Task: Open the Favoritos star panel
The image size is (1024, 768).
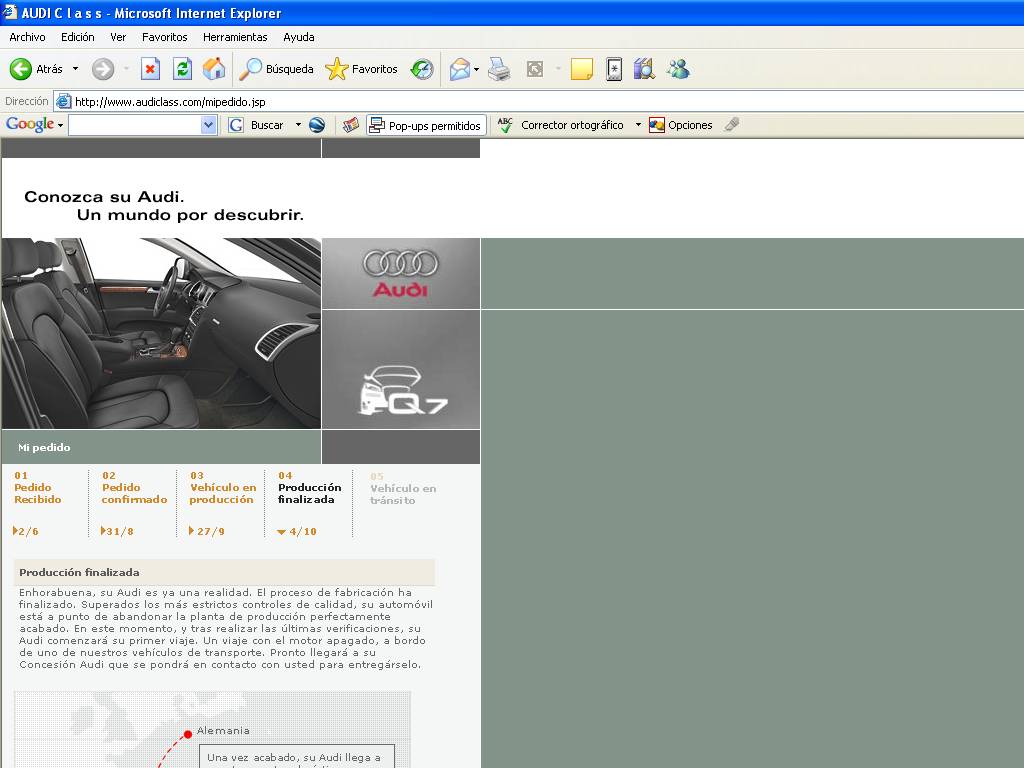Action: pyautogui.click(x=361, y=69)
